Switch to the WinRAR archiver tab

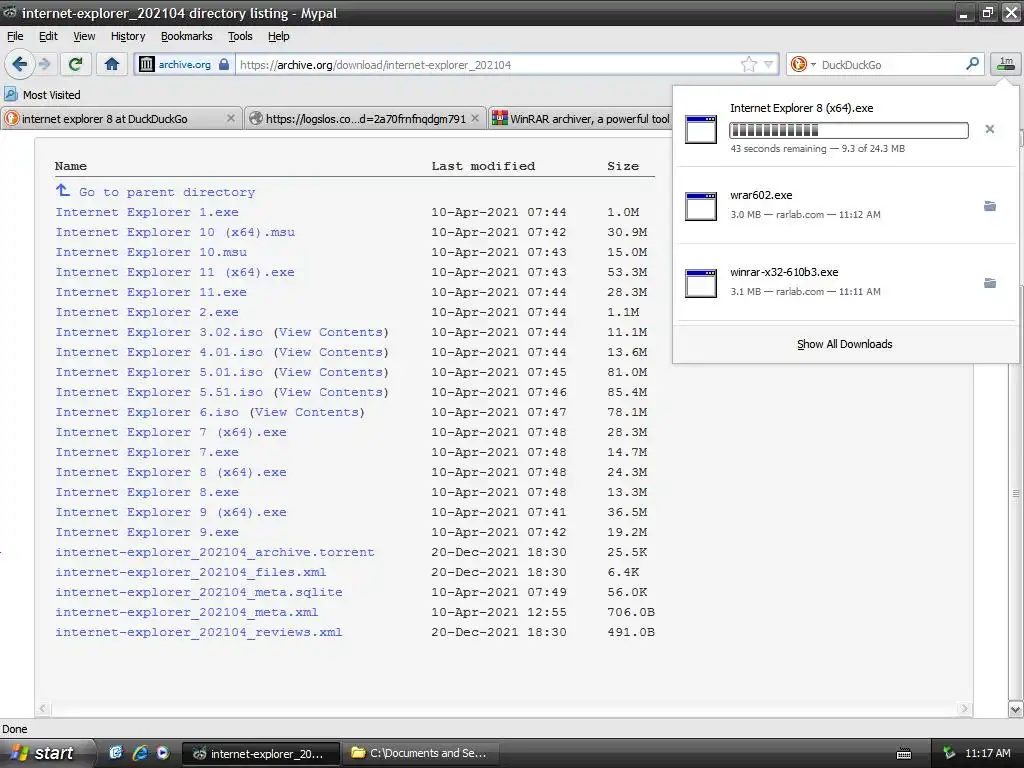point(580,118)
